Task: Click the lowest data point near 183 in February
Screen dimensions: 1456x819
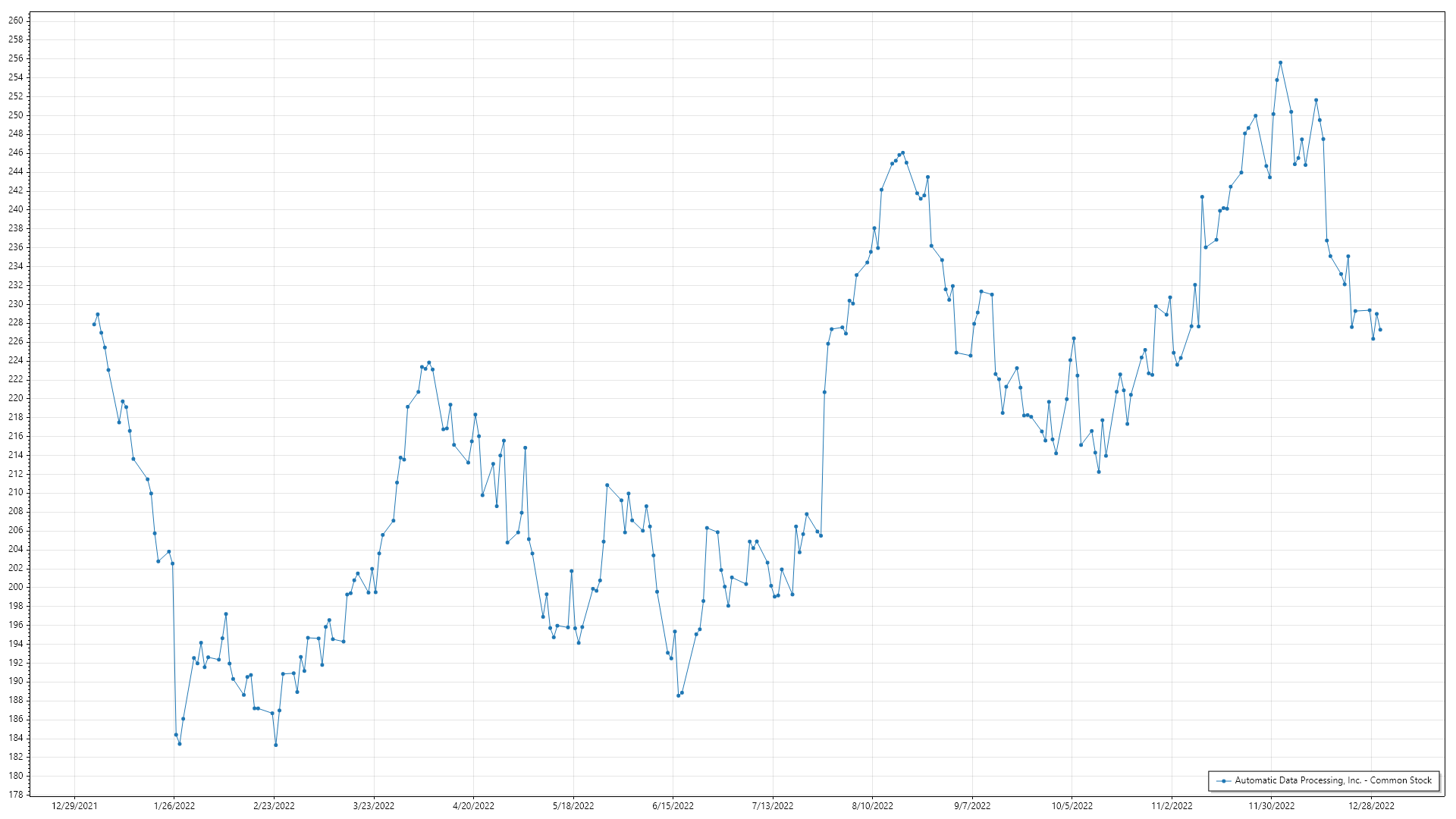Action: (276, 745)
